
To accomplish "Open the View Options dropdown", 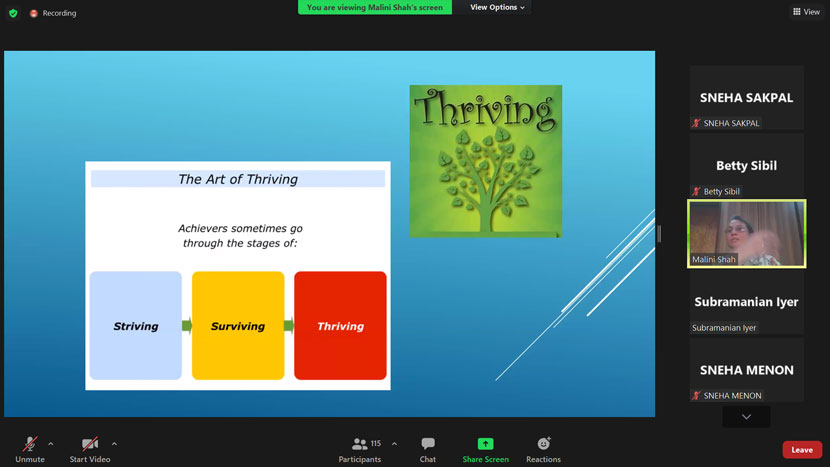I will tap(497, 7).
